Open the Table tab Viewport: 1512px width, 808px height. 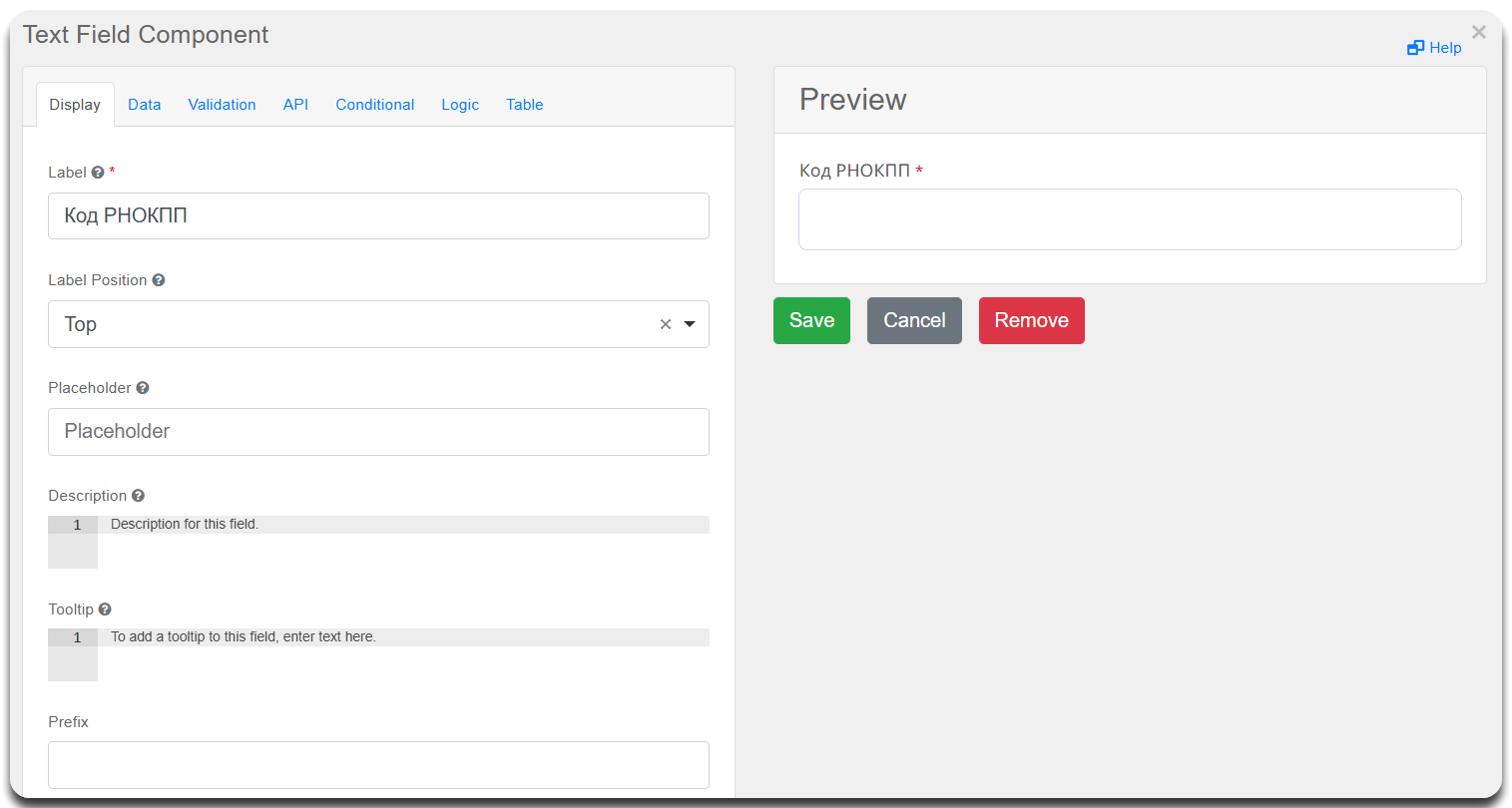524,105
